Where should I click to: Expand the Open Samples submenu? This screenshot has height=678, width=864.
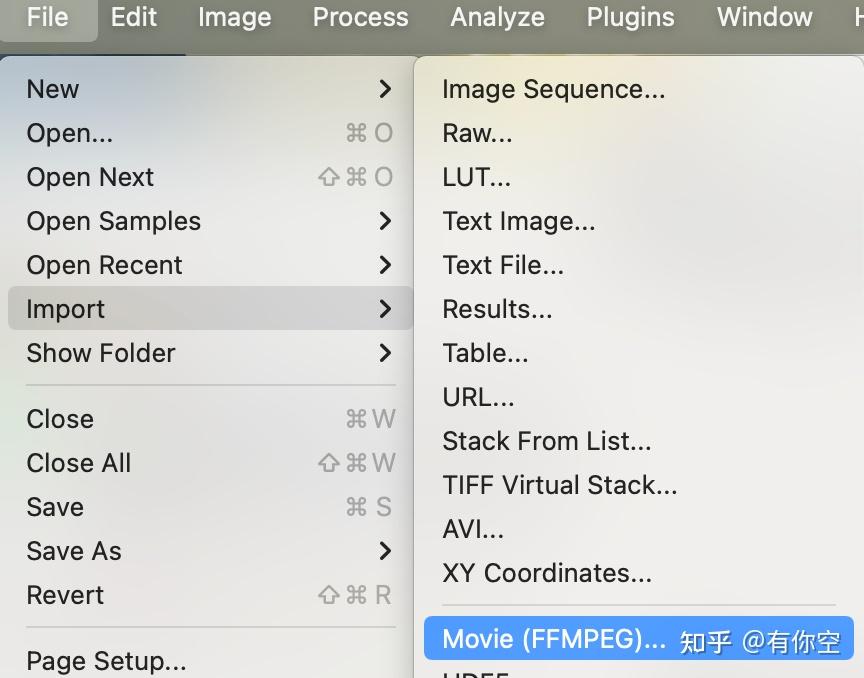click(385, 221)
